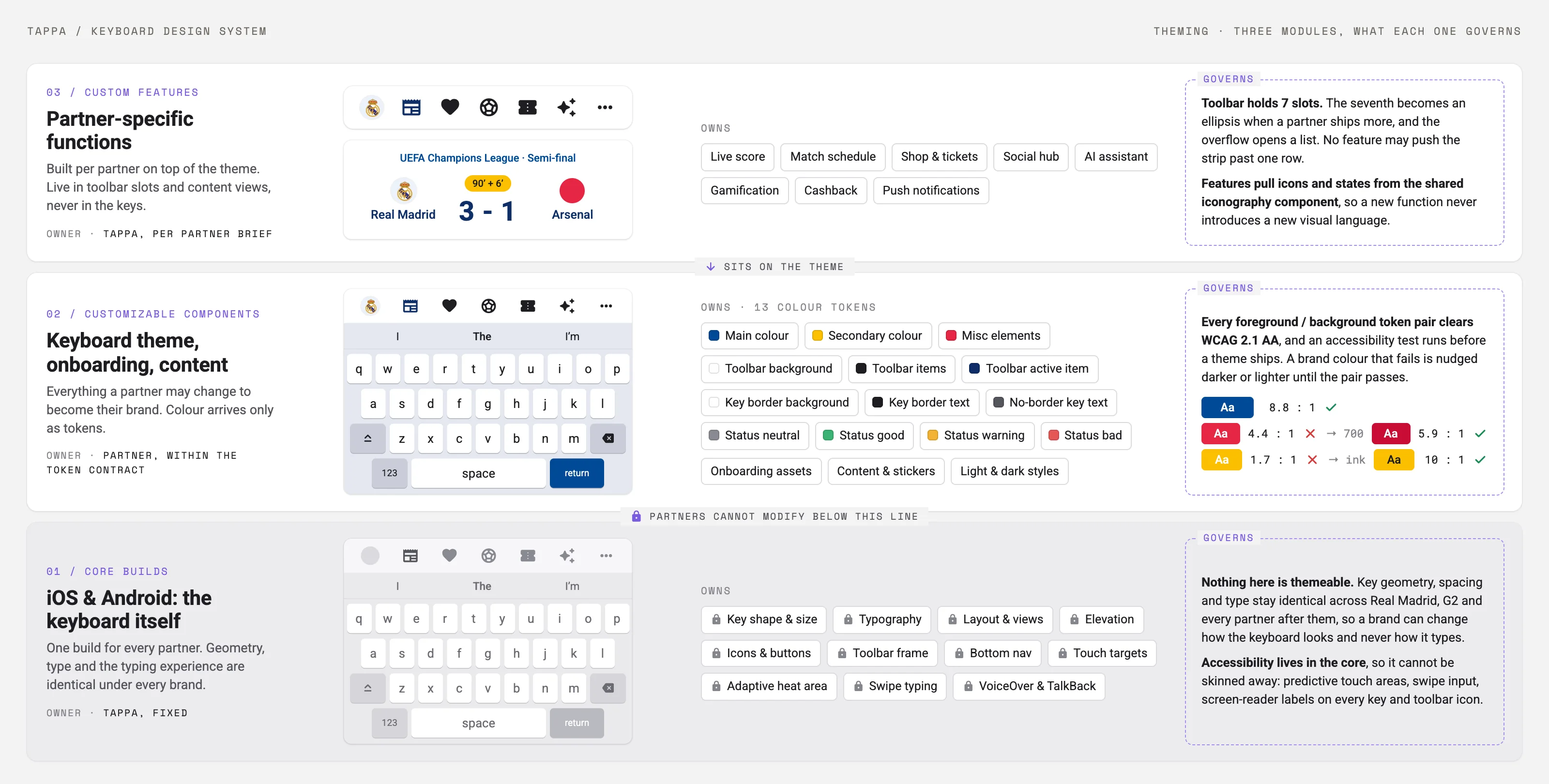1549x784 pixels.
Task: Click the lock icon beside 'Partners cannot modify'
Action: pyautogui.click(x=636, y=516)
